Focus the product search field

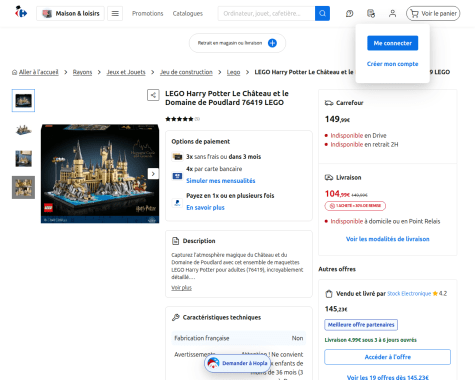[267, 13]
